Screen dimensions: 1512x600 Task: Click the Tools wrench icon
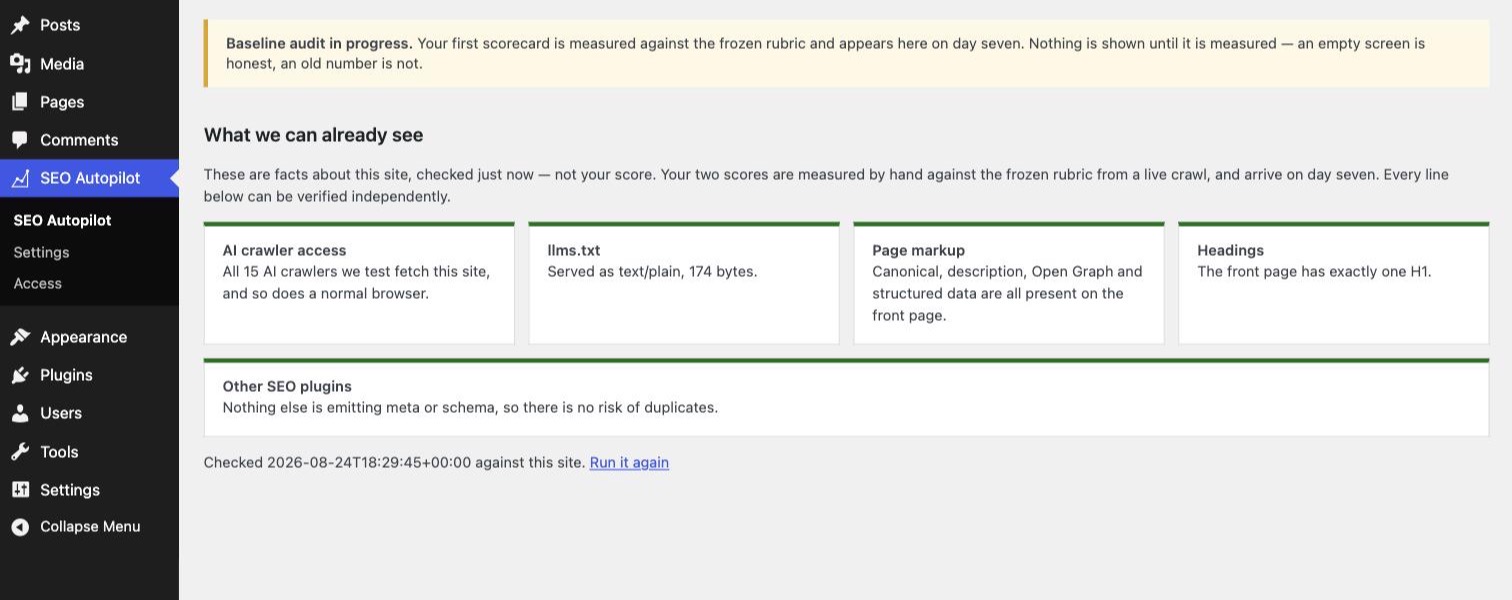pyautogui.click(x=20, y=452)
